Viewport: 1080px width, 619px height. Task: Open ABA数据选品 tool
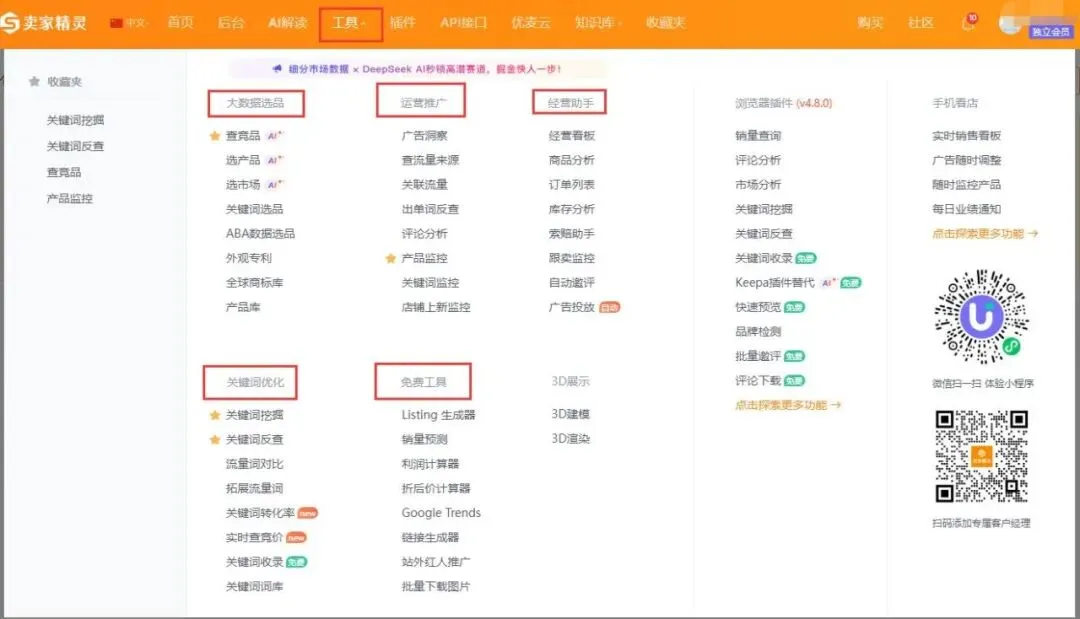tap(260, 233)
